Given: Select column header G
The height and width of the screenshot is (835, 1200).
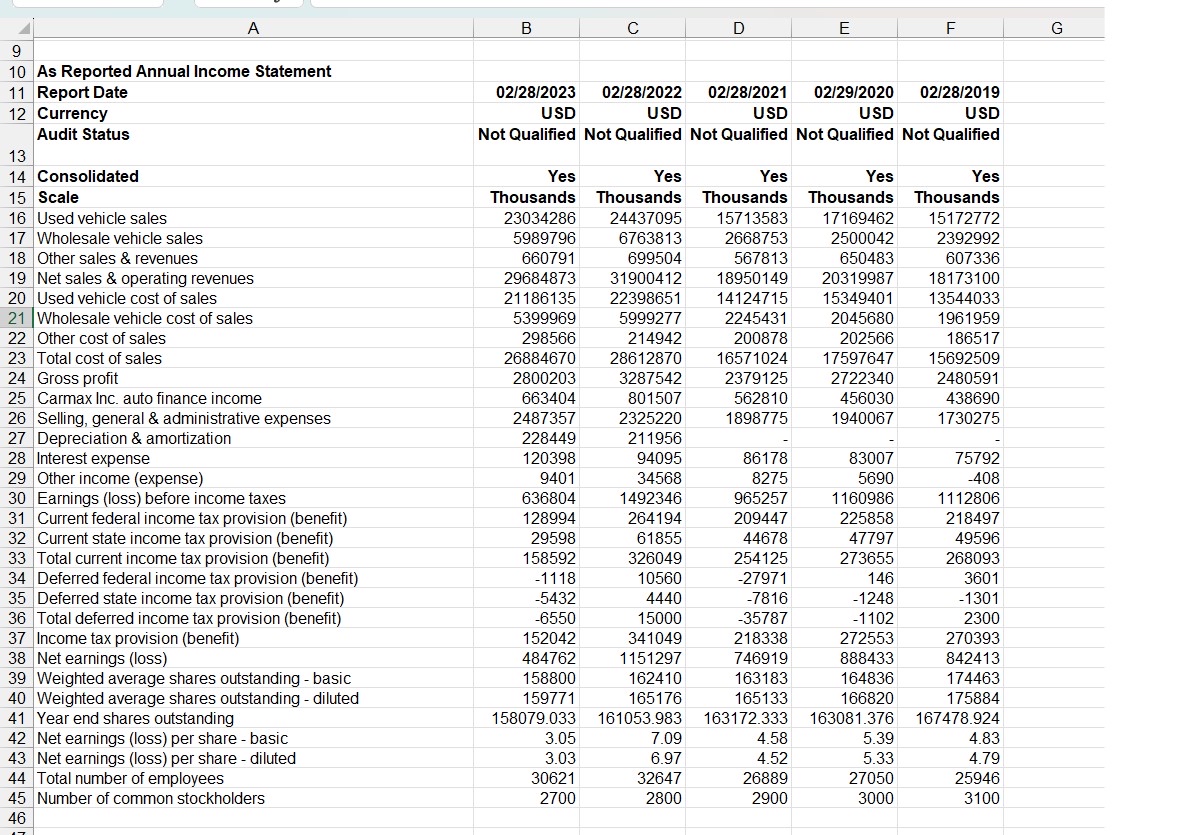Looking at the screenshot, I should 1056,28.
